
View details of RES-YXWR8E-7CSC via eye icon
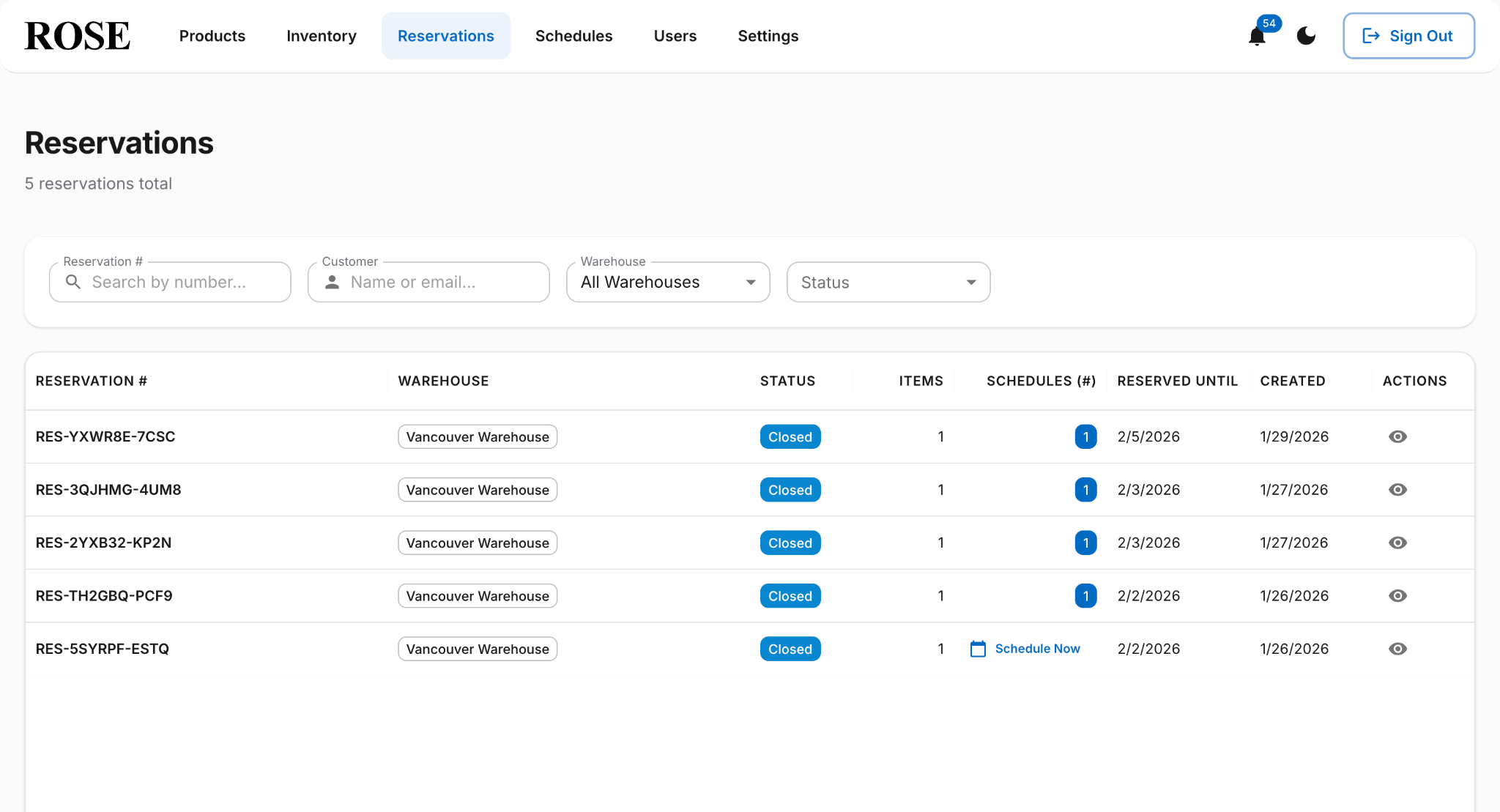[1397, 436]
